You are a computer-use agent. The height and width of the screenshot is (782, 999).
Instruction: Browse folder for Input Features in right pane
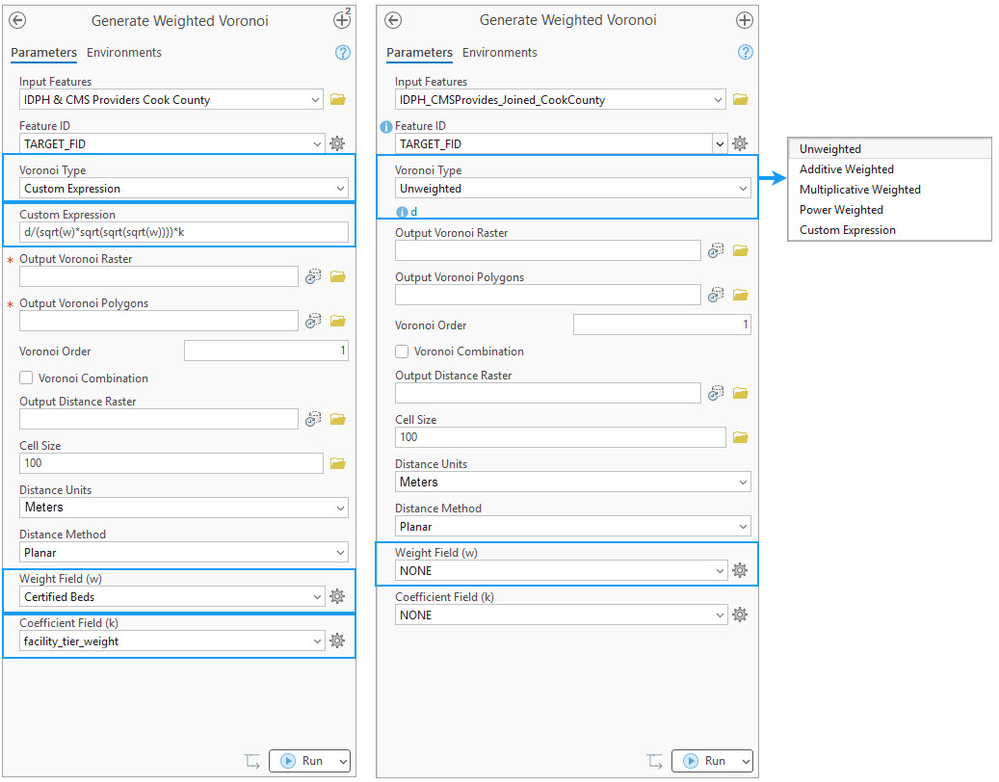(740, 99)
